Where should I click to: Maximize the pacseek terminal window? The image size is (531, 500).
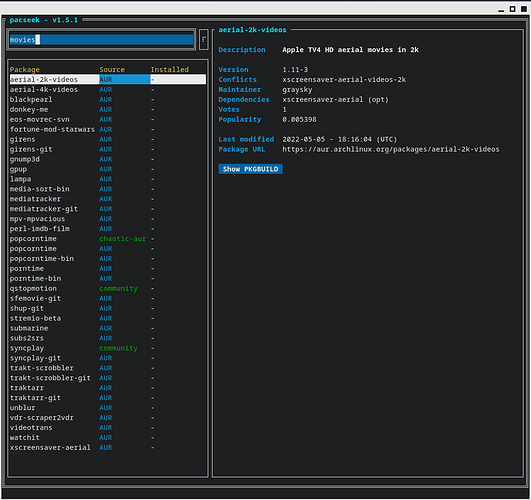(512, 9)
